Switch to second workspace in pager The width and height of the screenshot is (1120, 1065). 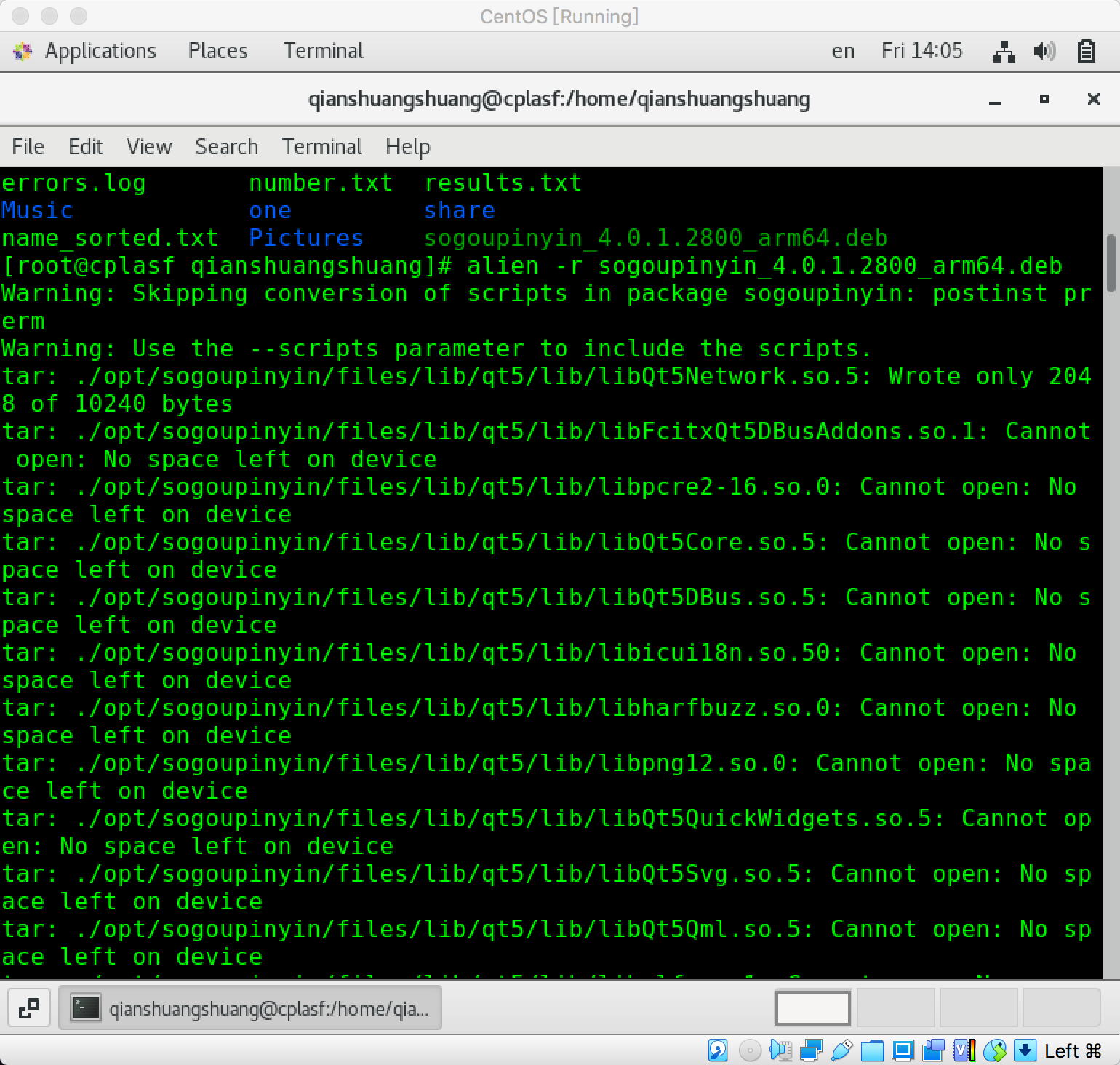pos(896,1008)
